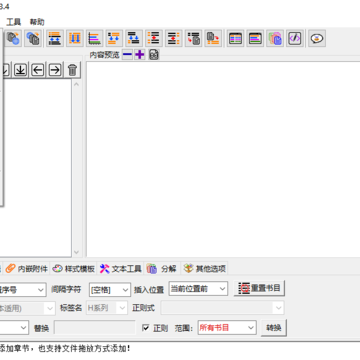
Task: Click the purple plus icon beside 内容预览
Action: (140, 54)
